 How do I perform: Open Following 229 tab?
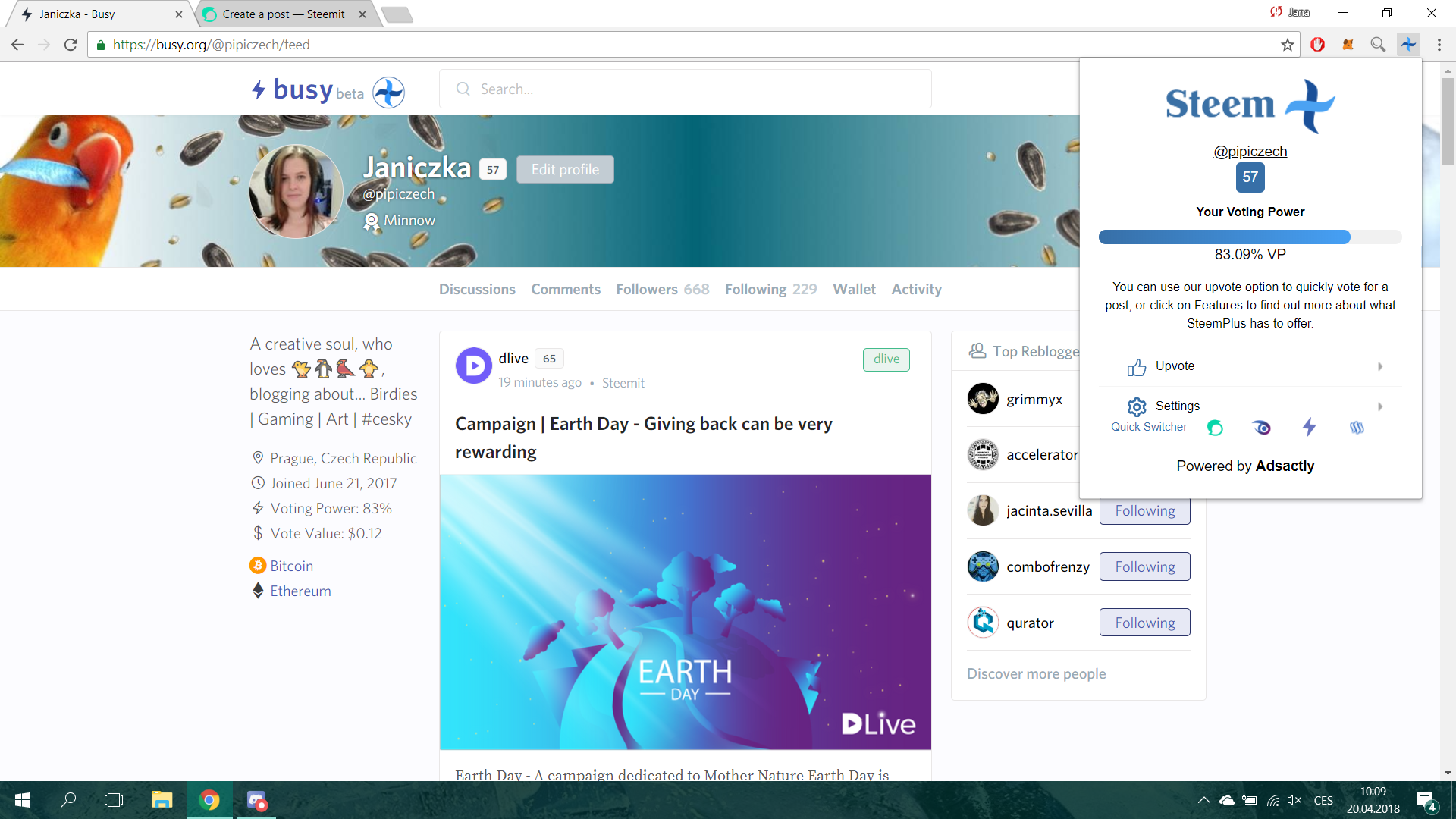point(770,289)
